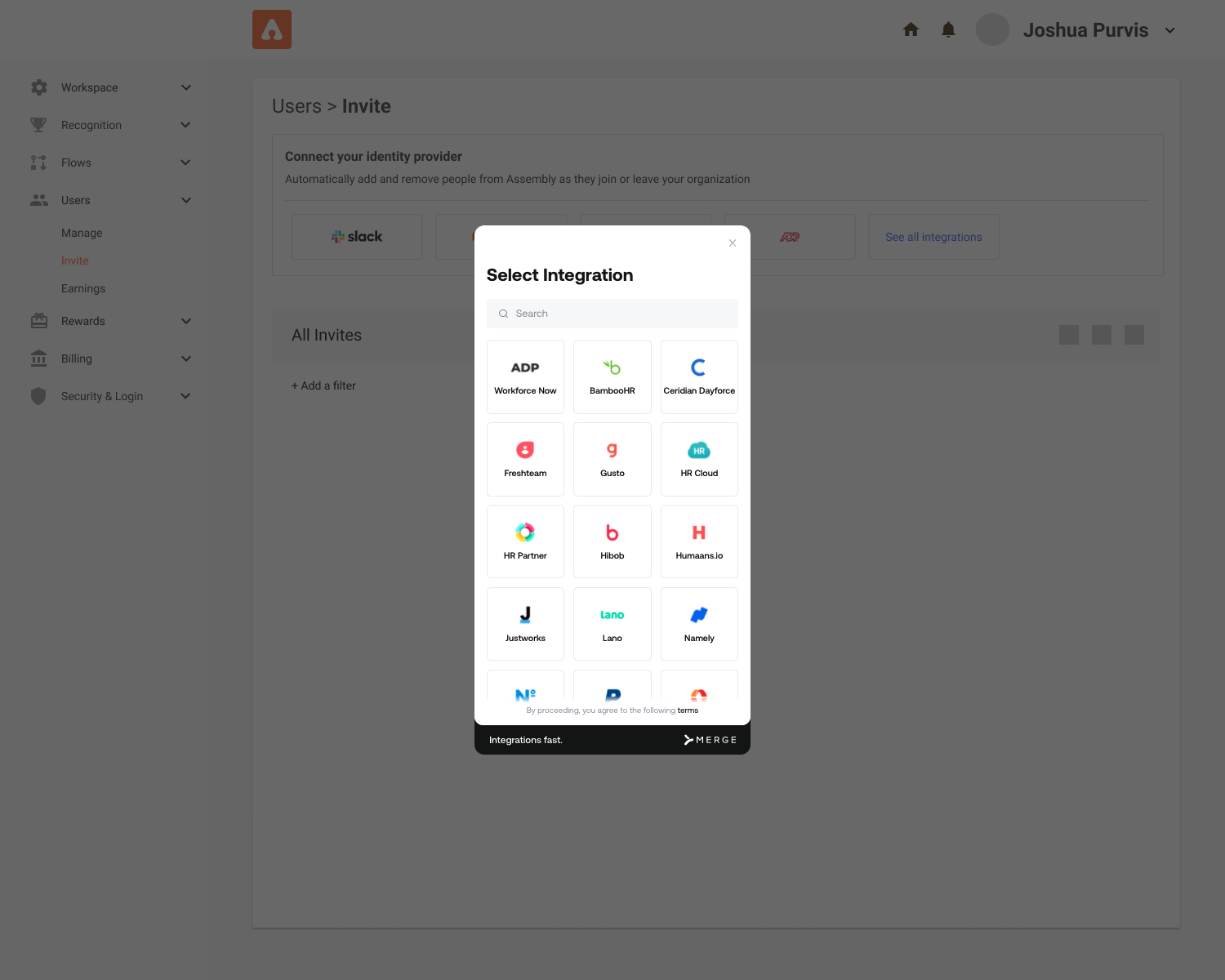Screen dimensions: 1225x980
Task: Click the Assembly logo in the header
Action: tap(272, 29)
